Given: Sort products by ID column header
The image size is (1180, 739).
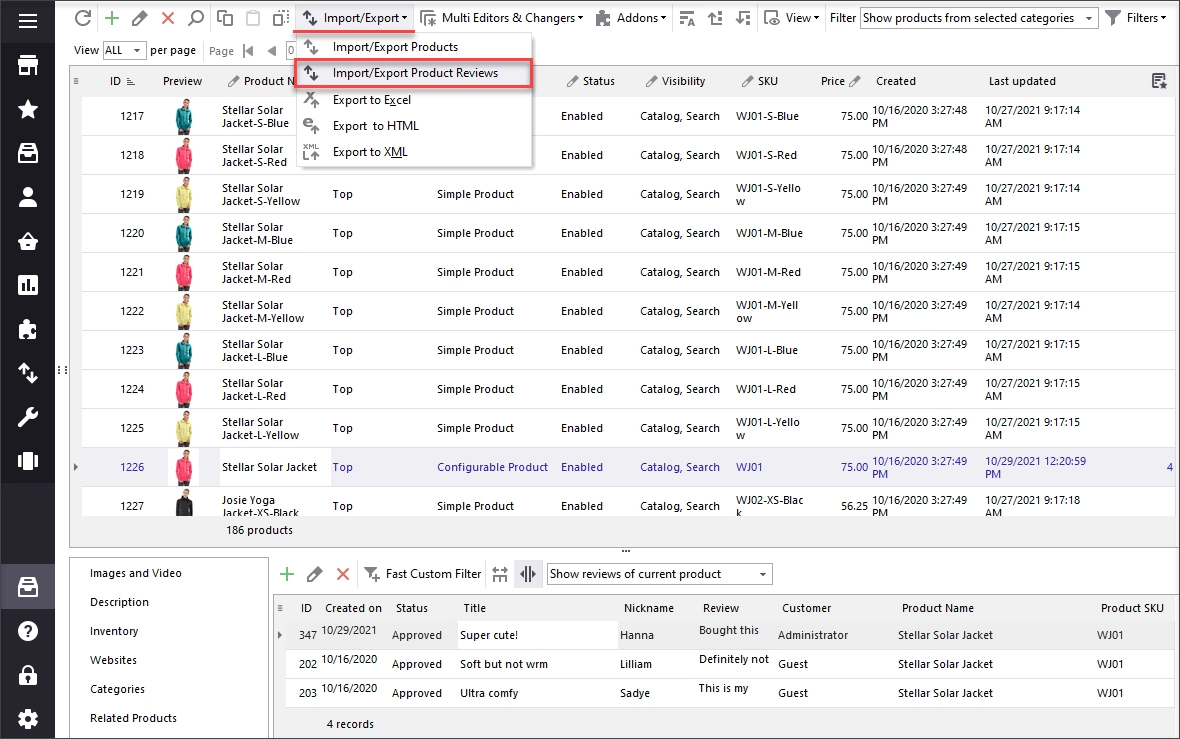Looking at the screenshot, I should (x=122, y=81).
